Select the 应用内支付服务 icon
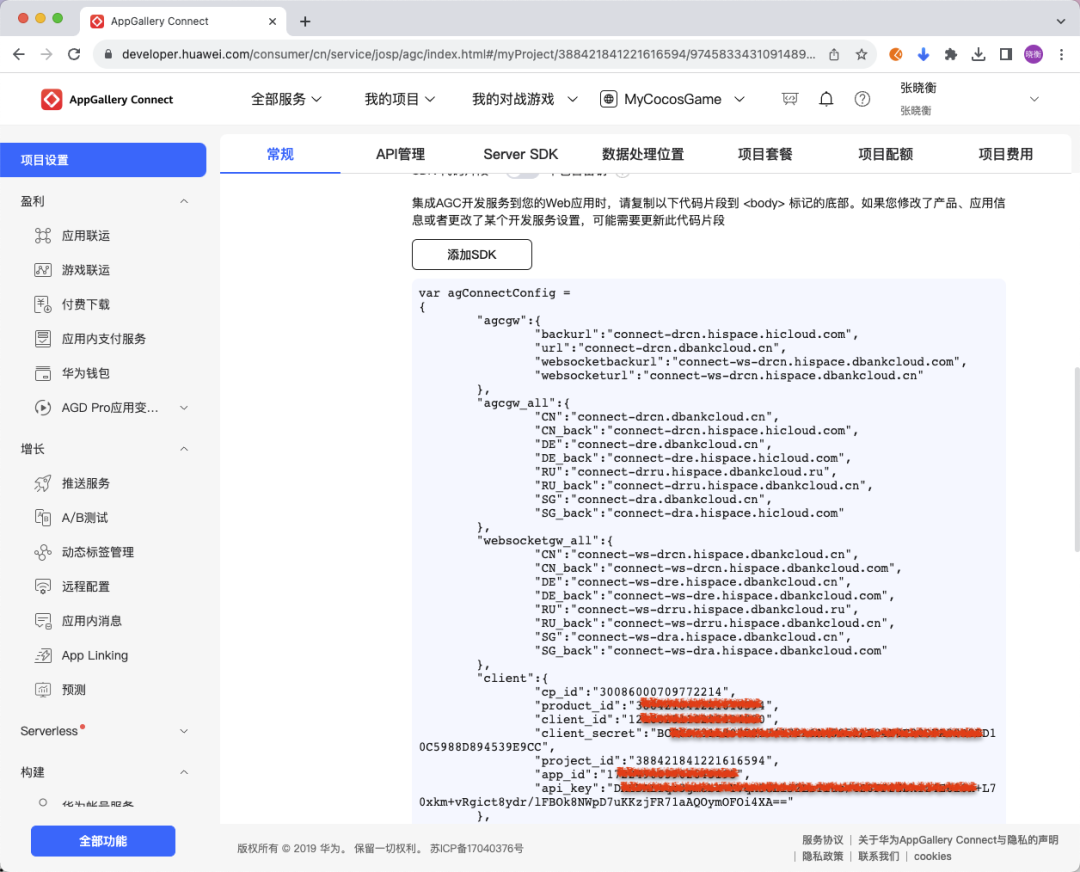 click(x=43, y=339)
